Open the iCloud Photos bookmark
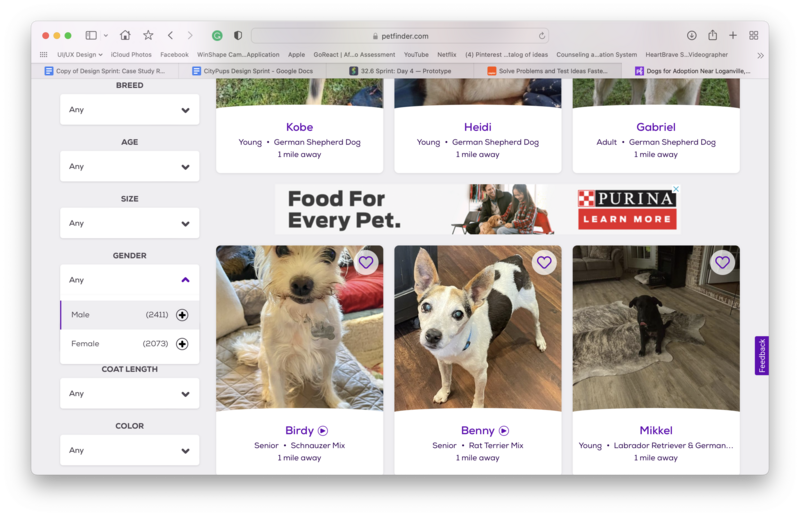Screen dimensions: 800x516 (131, 55)
